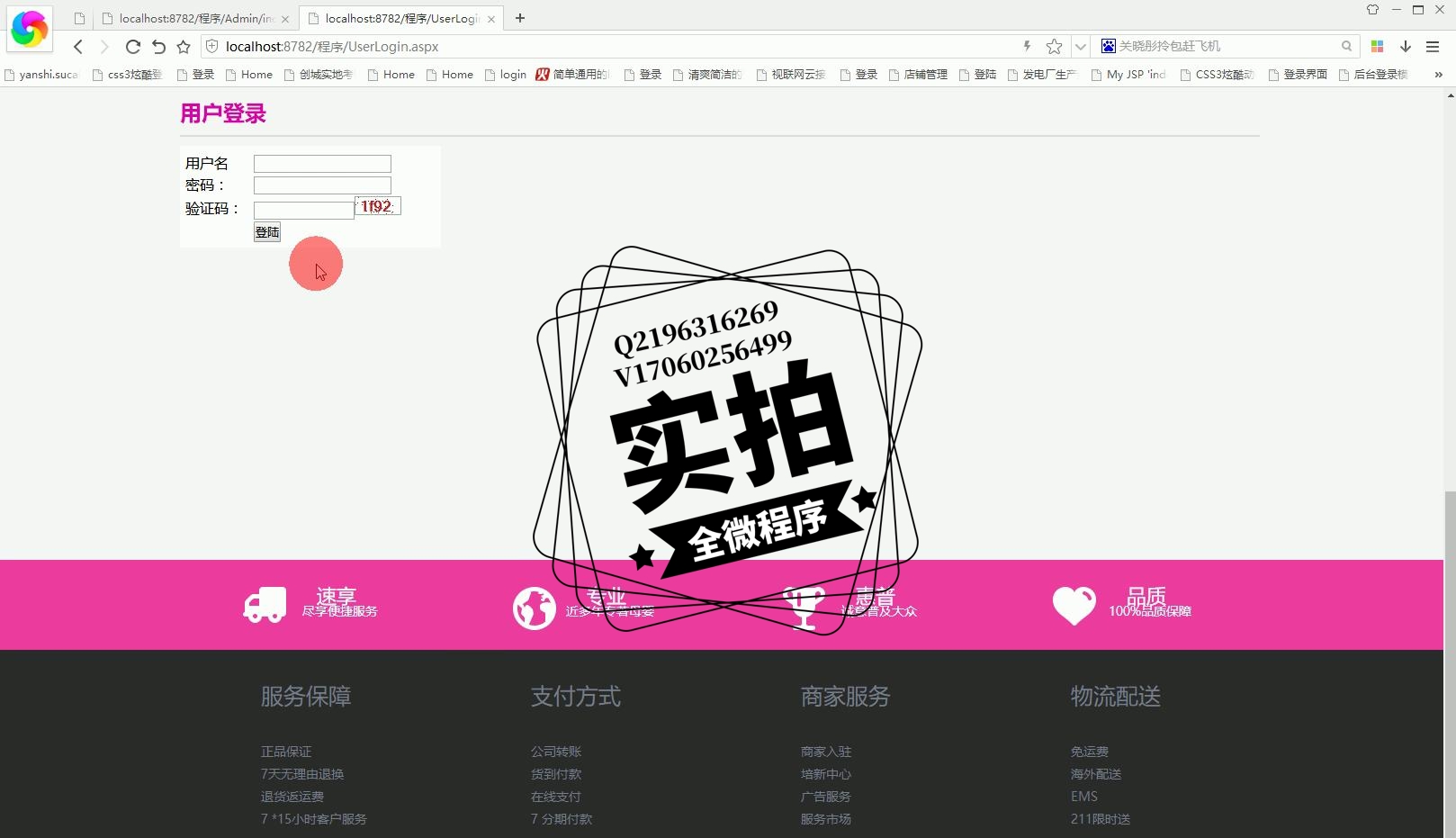Open 货到付款 footer link
Screen dimensions: 1456x838
pyautogui.click(x=556, y=774)
